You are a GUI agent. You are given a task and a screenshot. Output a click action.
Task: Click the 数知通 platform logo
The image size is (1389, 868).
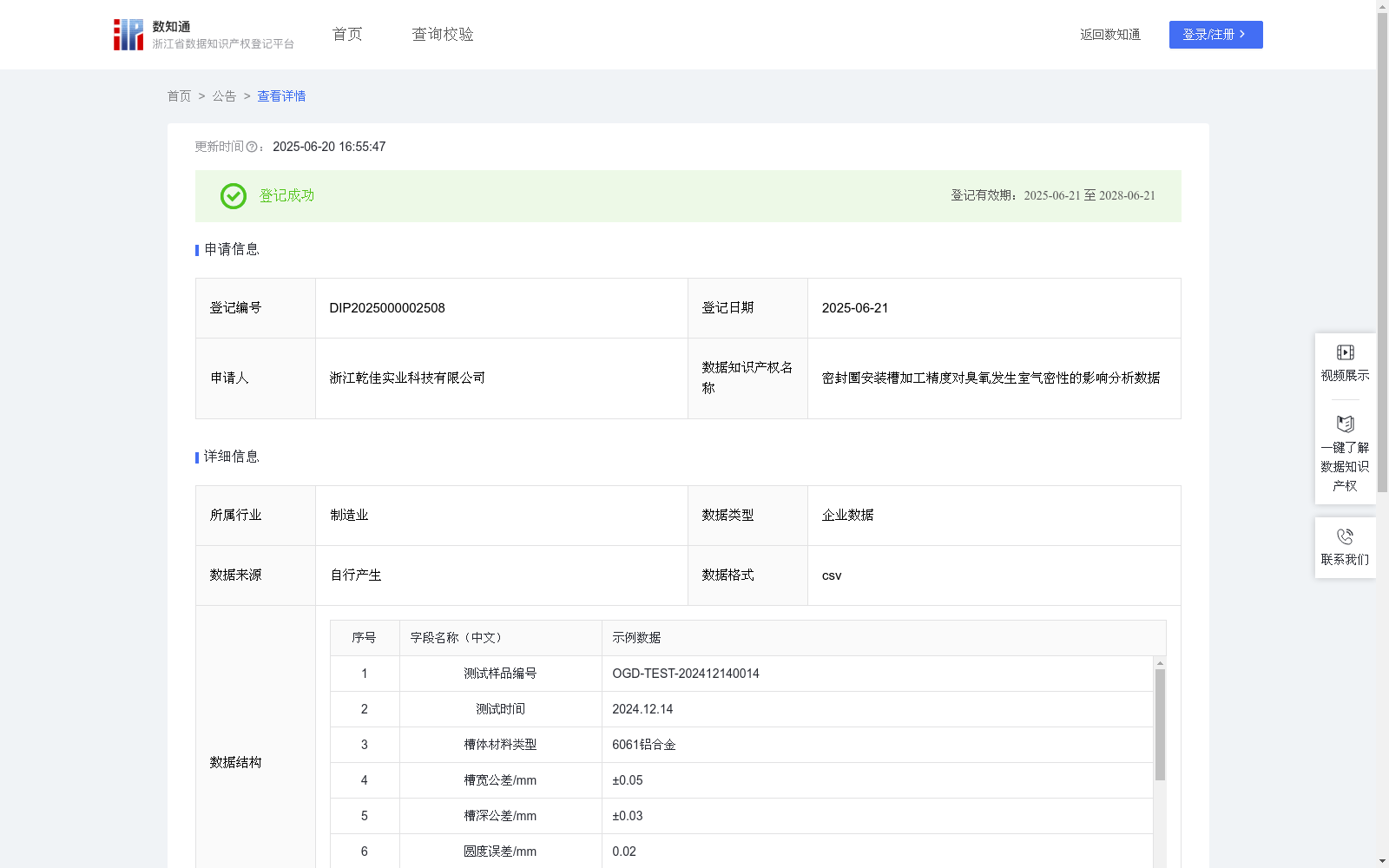click(x=203, y=35)
